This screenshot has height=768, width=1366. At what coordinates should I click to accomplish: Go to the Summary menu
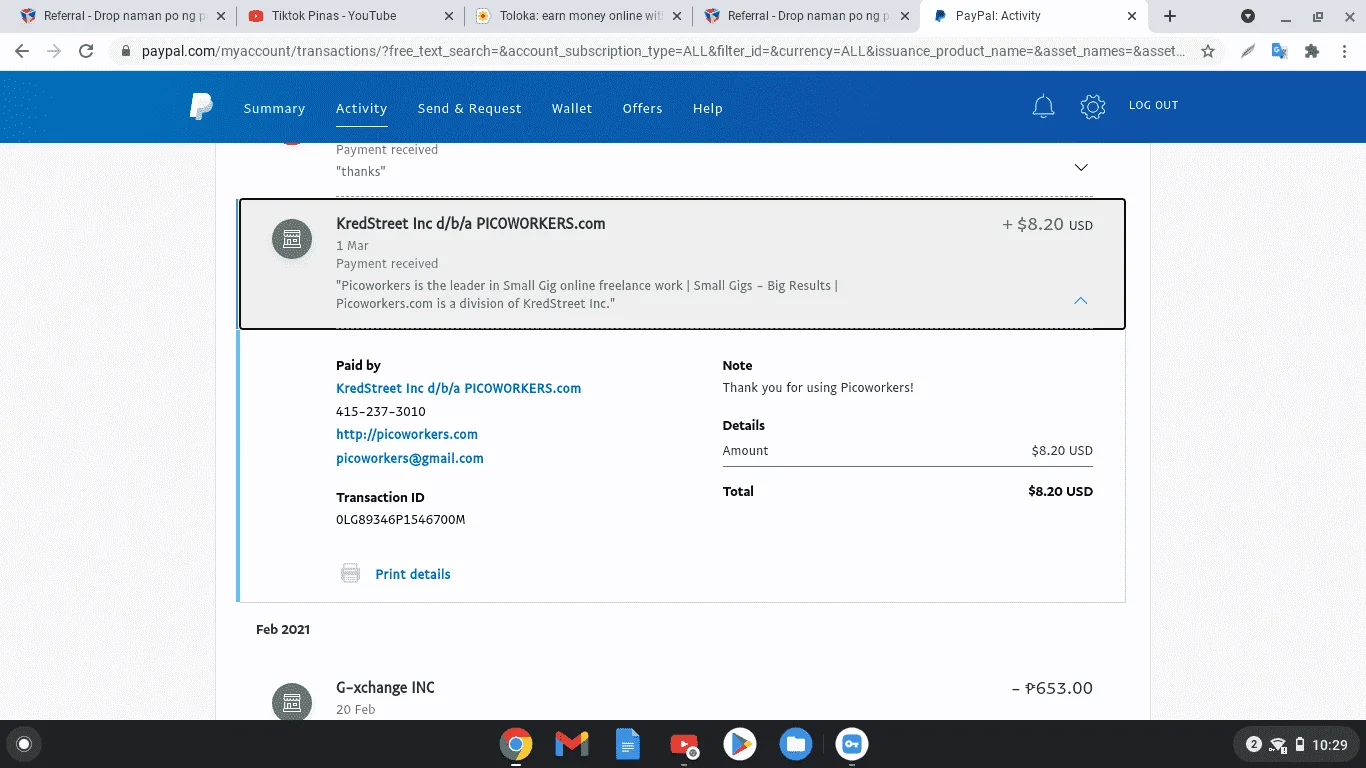[x=274, y=108]
